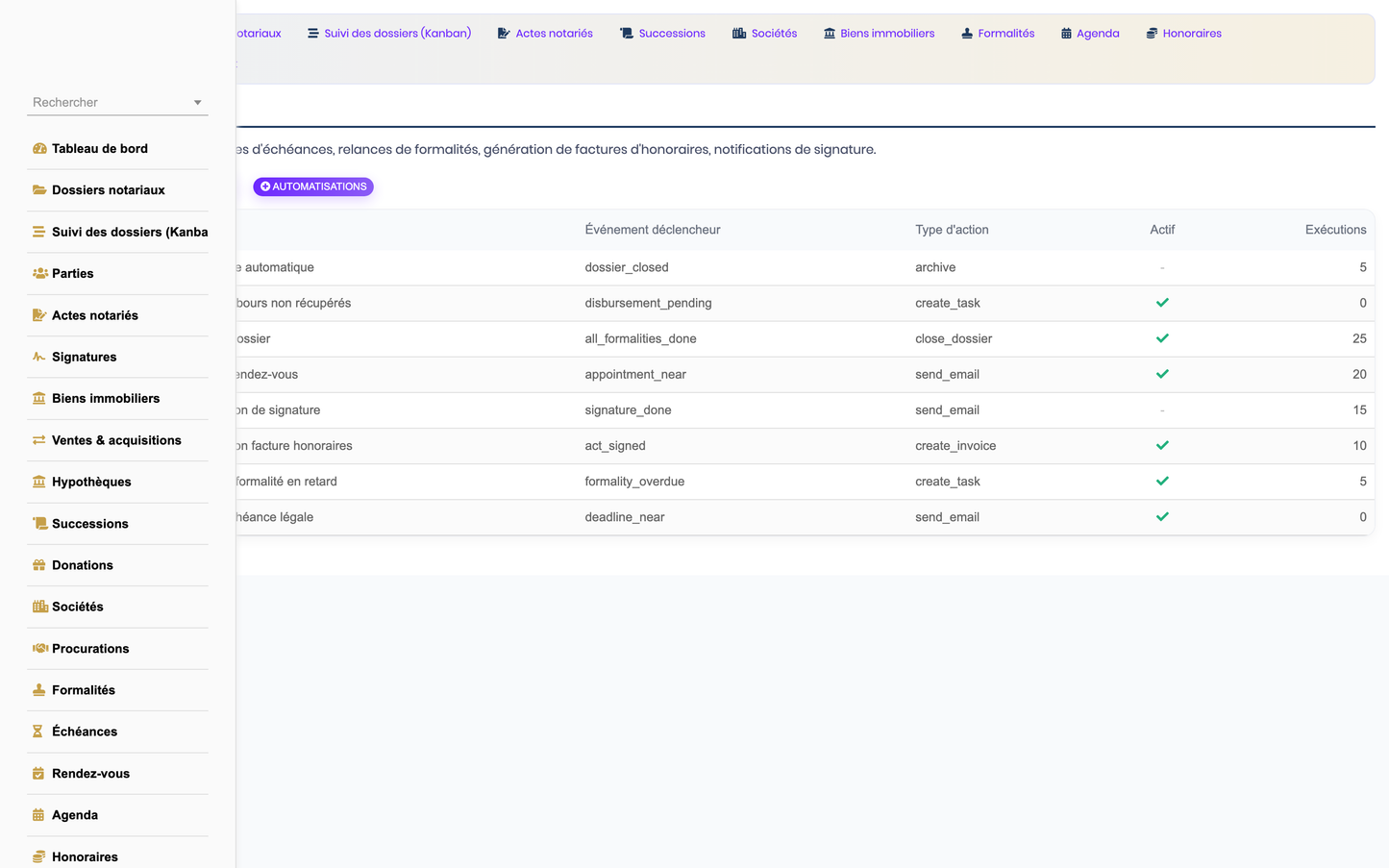Click the Successions sidebar scroll icon
This screenshot has height=868, width=1389.
click(39, 524)
